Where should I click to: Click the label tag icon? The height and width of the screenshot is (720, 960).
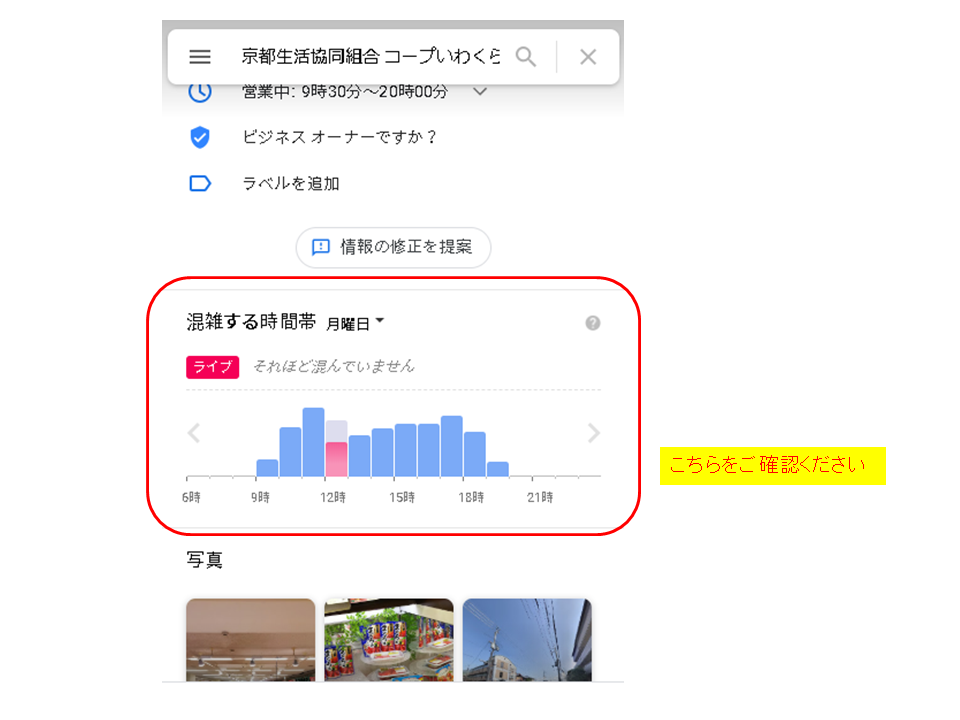pos(200,183)
